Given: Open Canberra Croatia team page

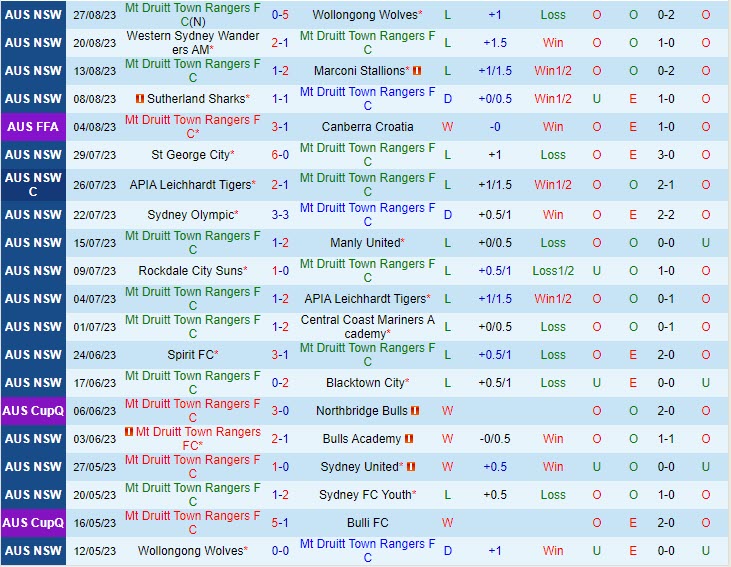Looking at the screenshot, I should tap(367, 127).
